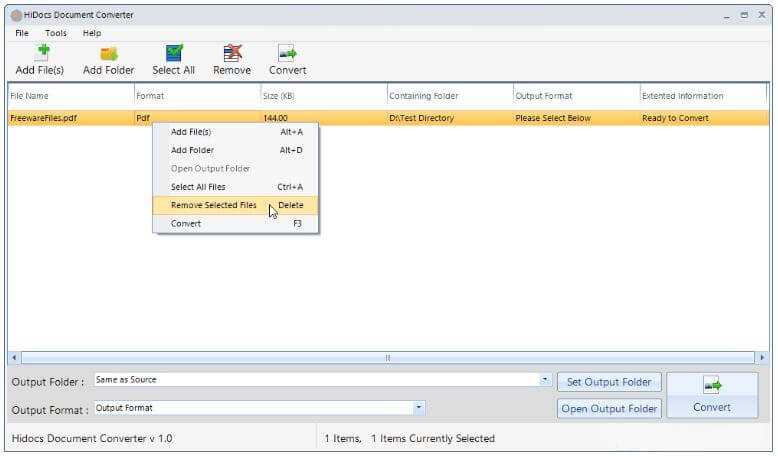Expand the Output Folder dropdown
Image resolution: width=778 pixels, height=456 pixels.
point(545,380)
